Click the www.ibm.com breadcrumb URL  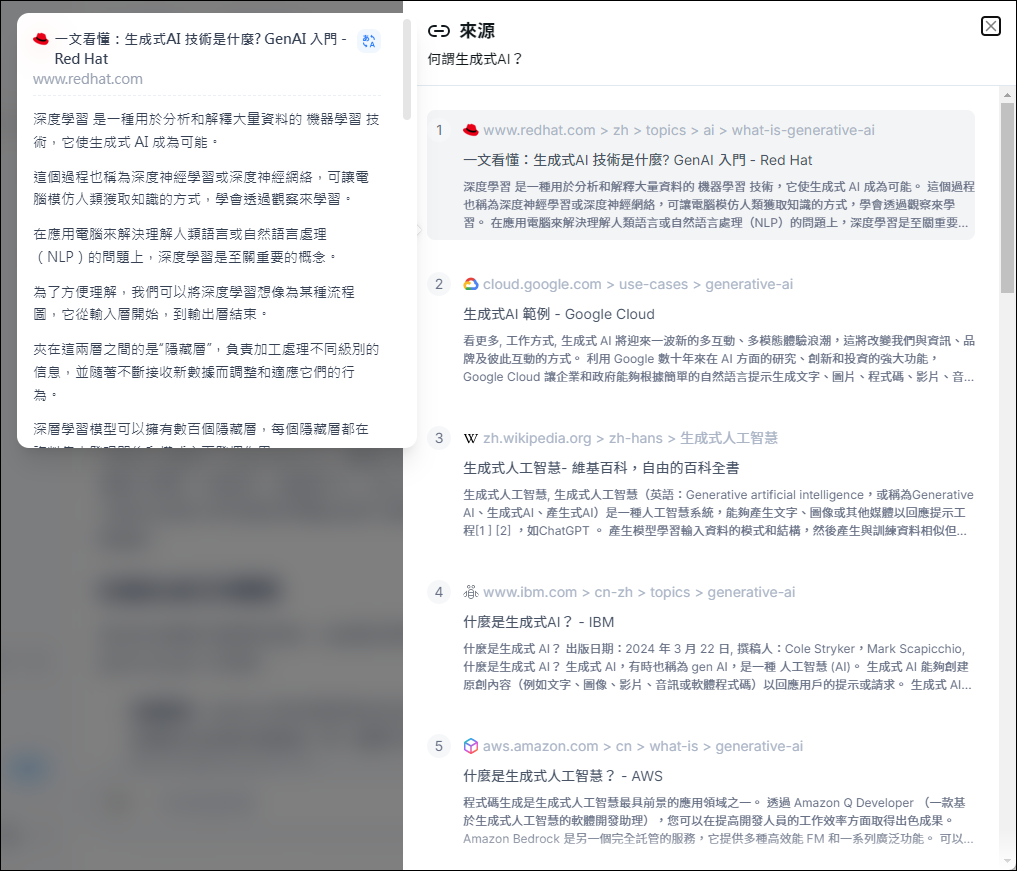[x=639, y=592]
